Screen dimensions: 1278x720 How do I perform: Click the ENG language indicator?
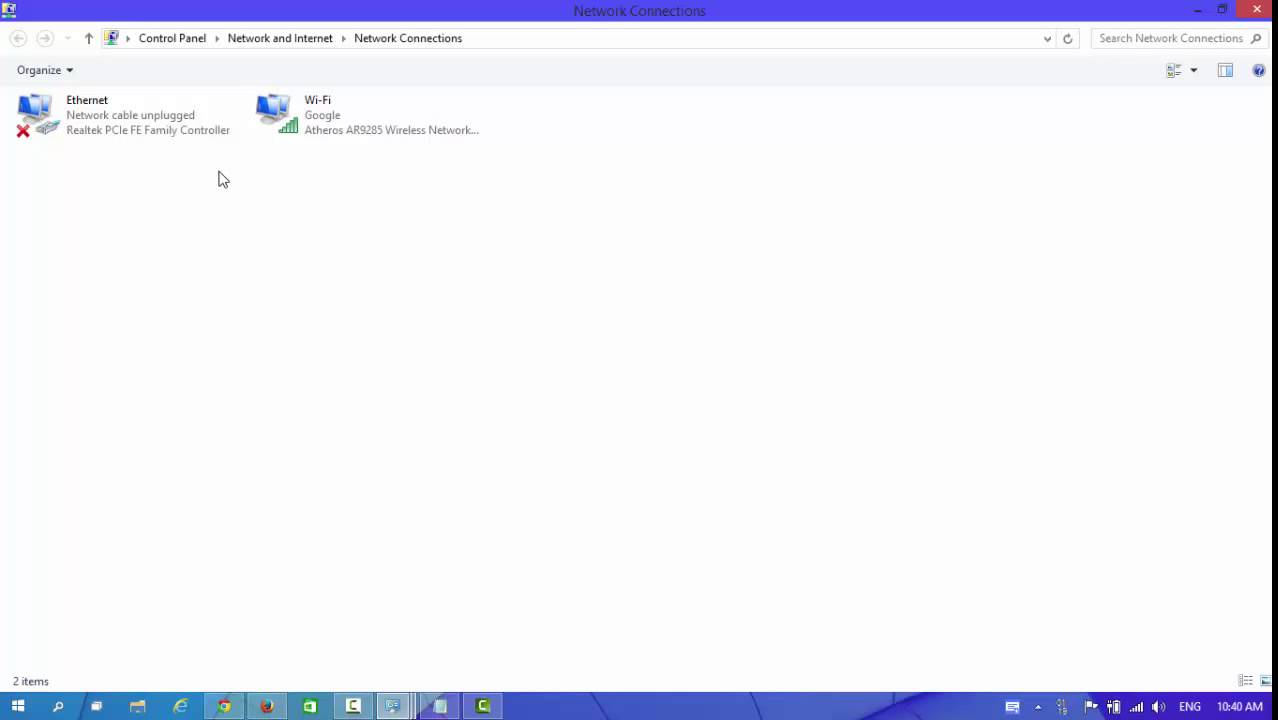(x=1190, y=707)
